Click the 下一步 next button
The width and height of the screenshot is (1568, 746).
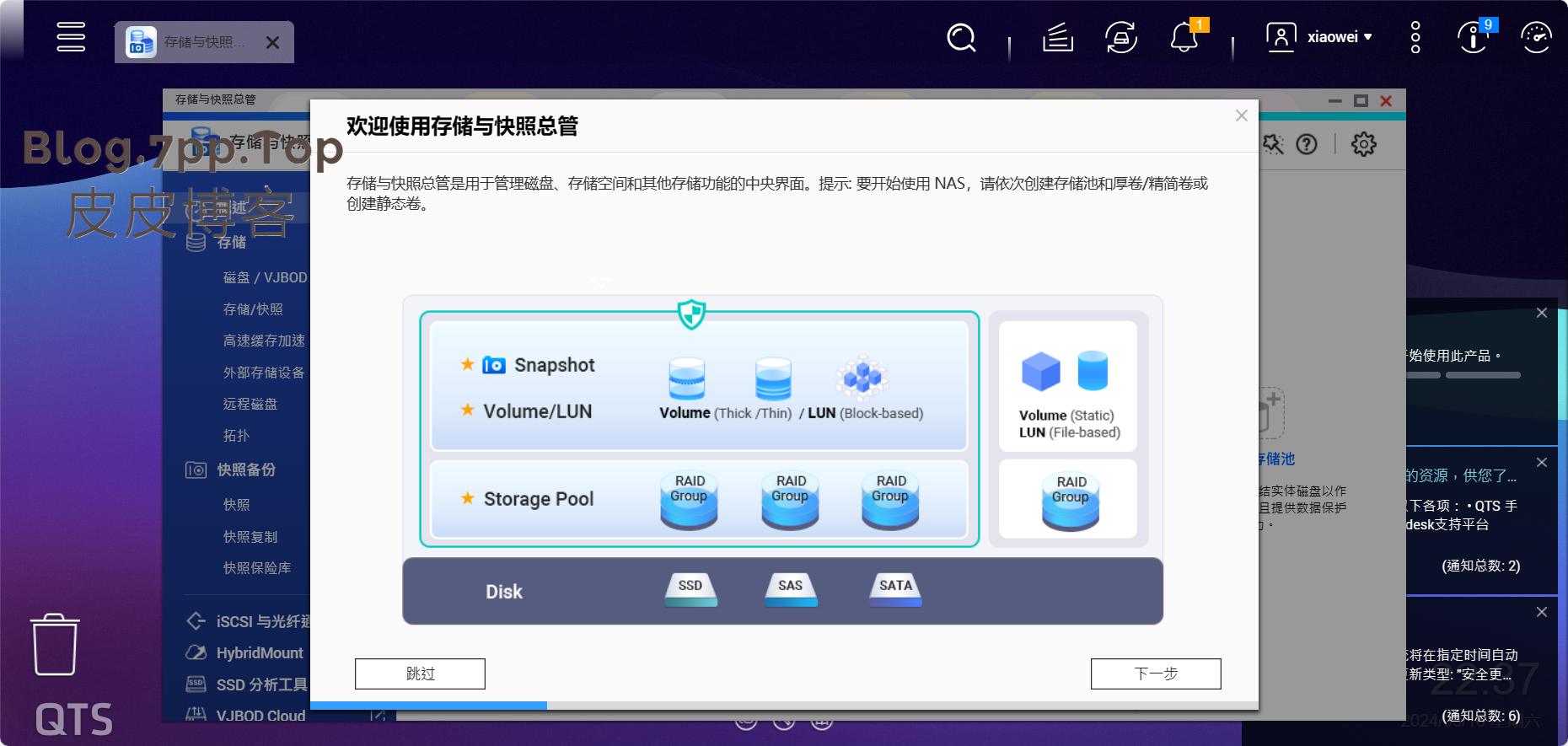1156,674
